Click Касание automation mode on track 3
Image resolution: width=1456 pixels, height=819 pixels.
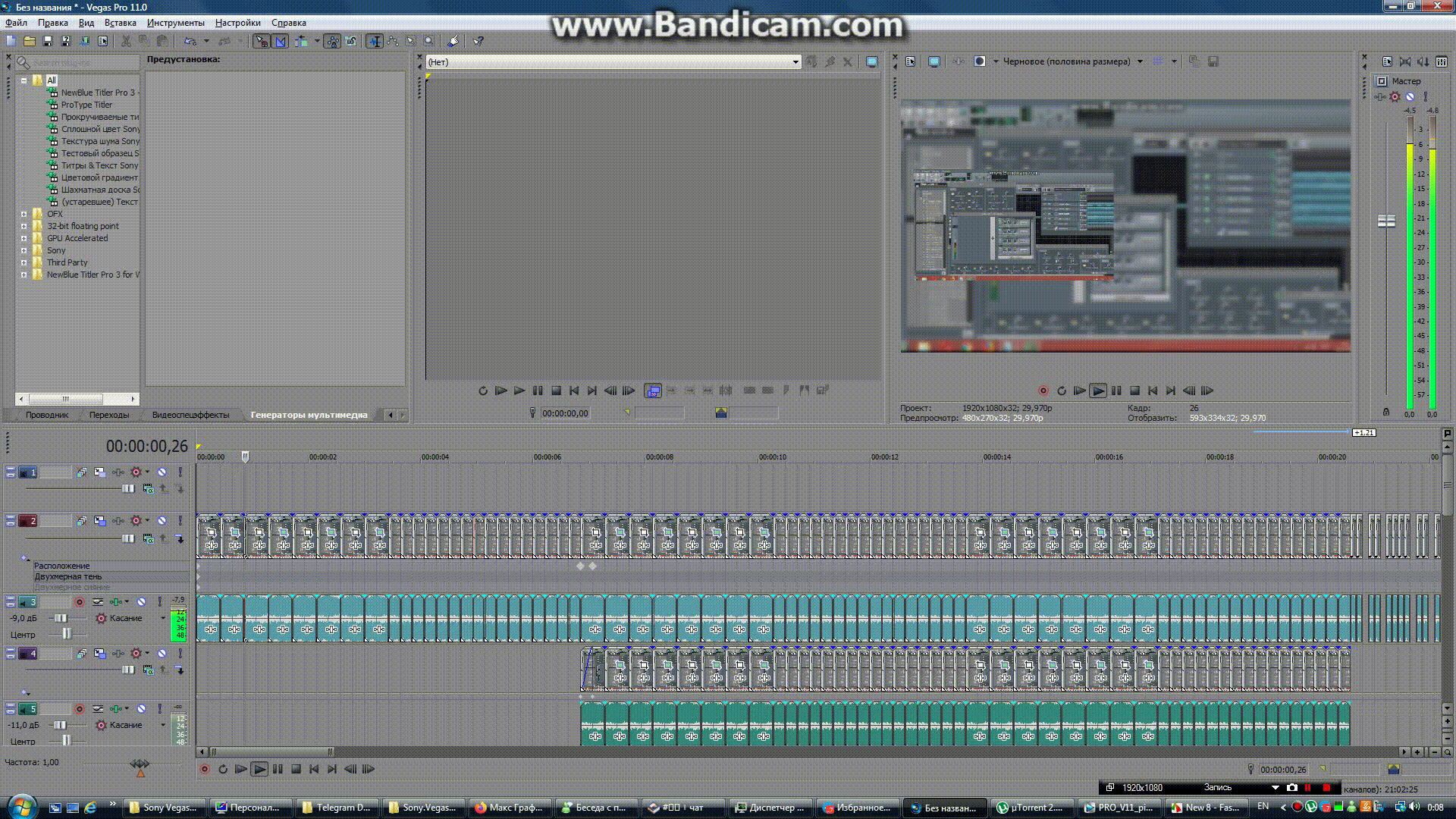[x=126, y=618]
